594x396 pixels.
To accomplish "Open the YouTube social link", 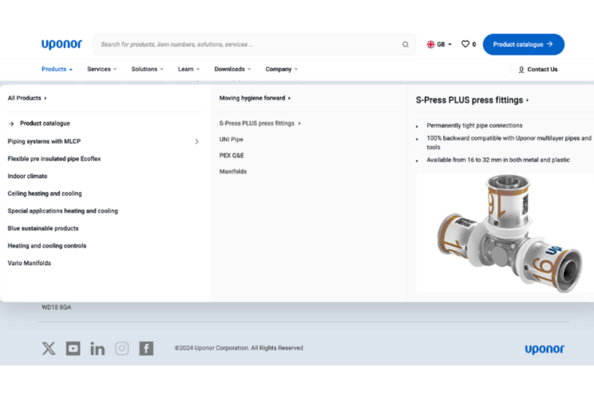I will (x=73, y=348).
